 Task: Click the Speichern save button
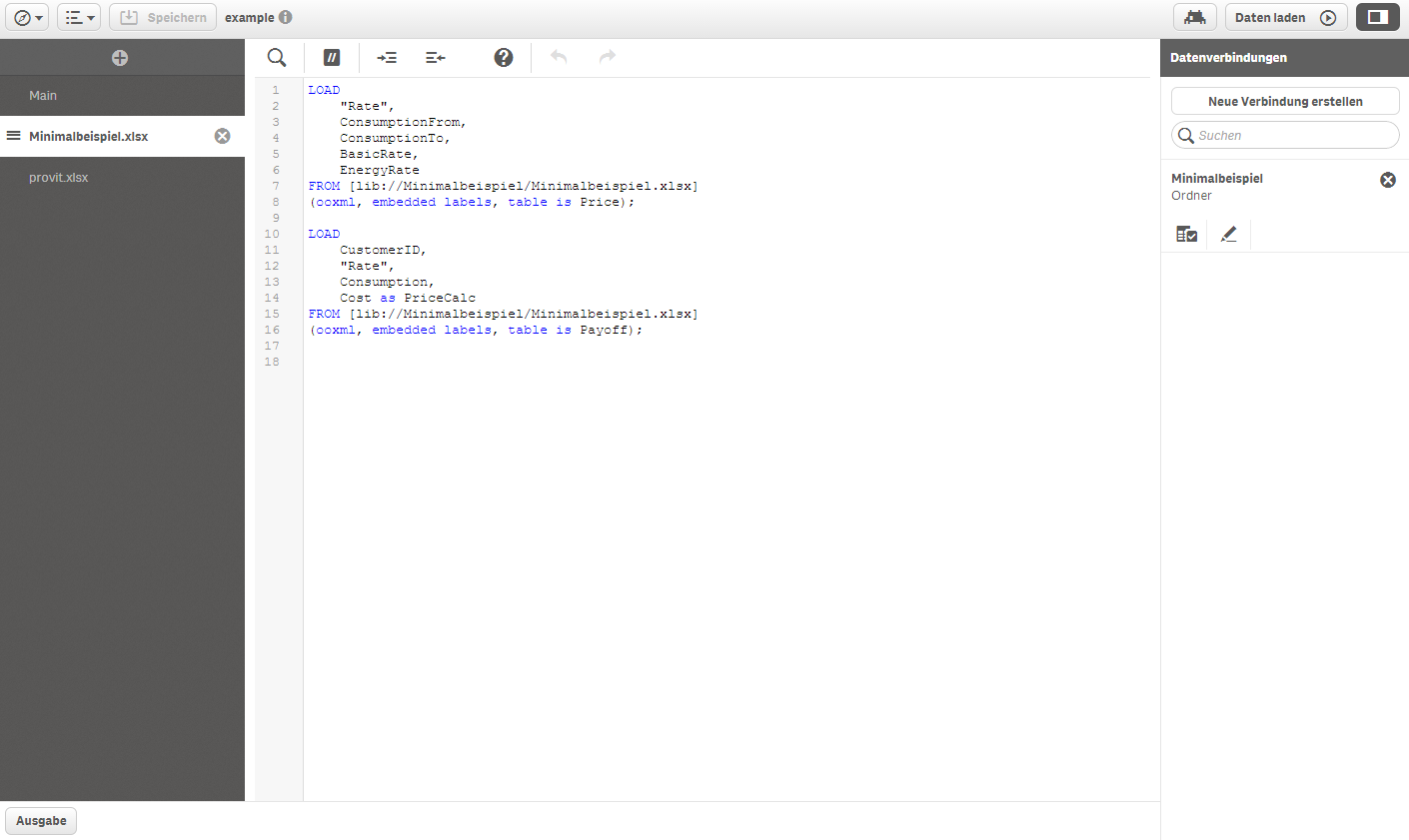(x=163, y=17)
